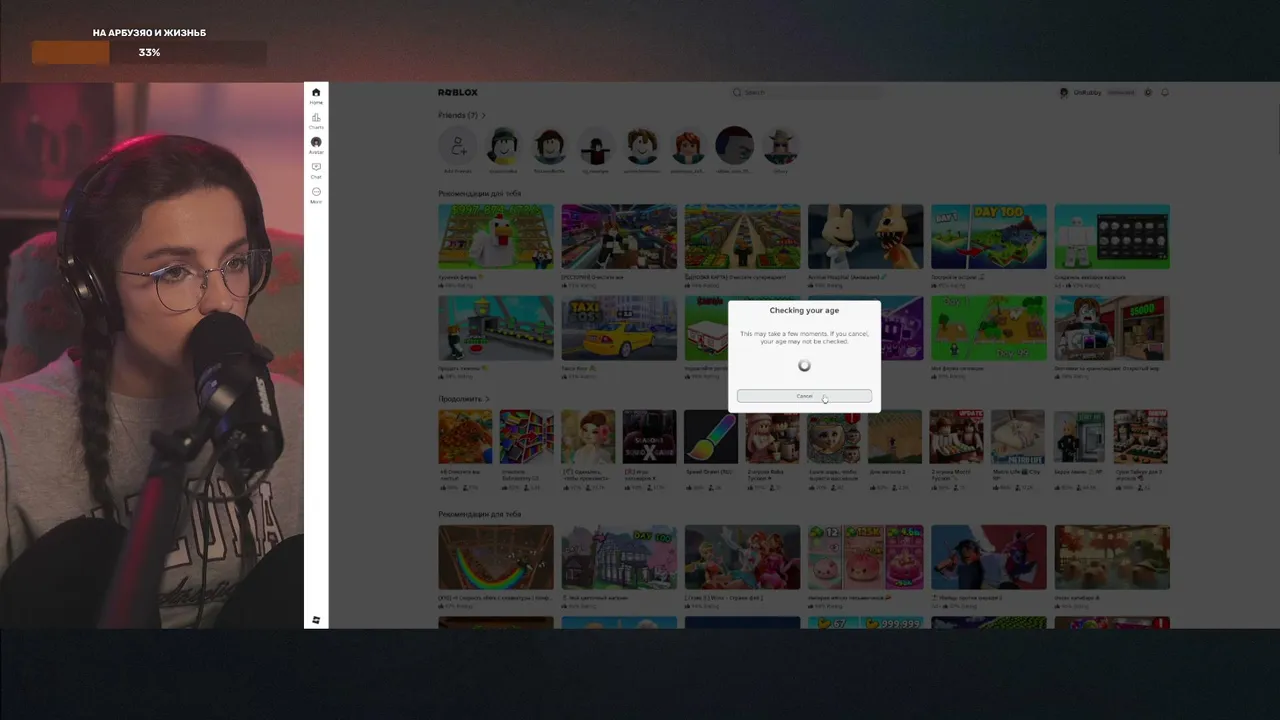Open the rainbow slide game thumbnail
1280x720 pixels.
tap(496, 557)
